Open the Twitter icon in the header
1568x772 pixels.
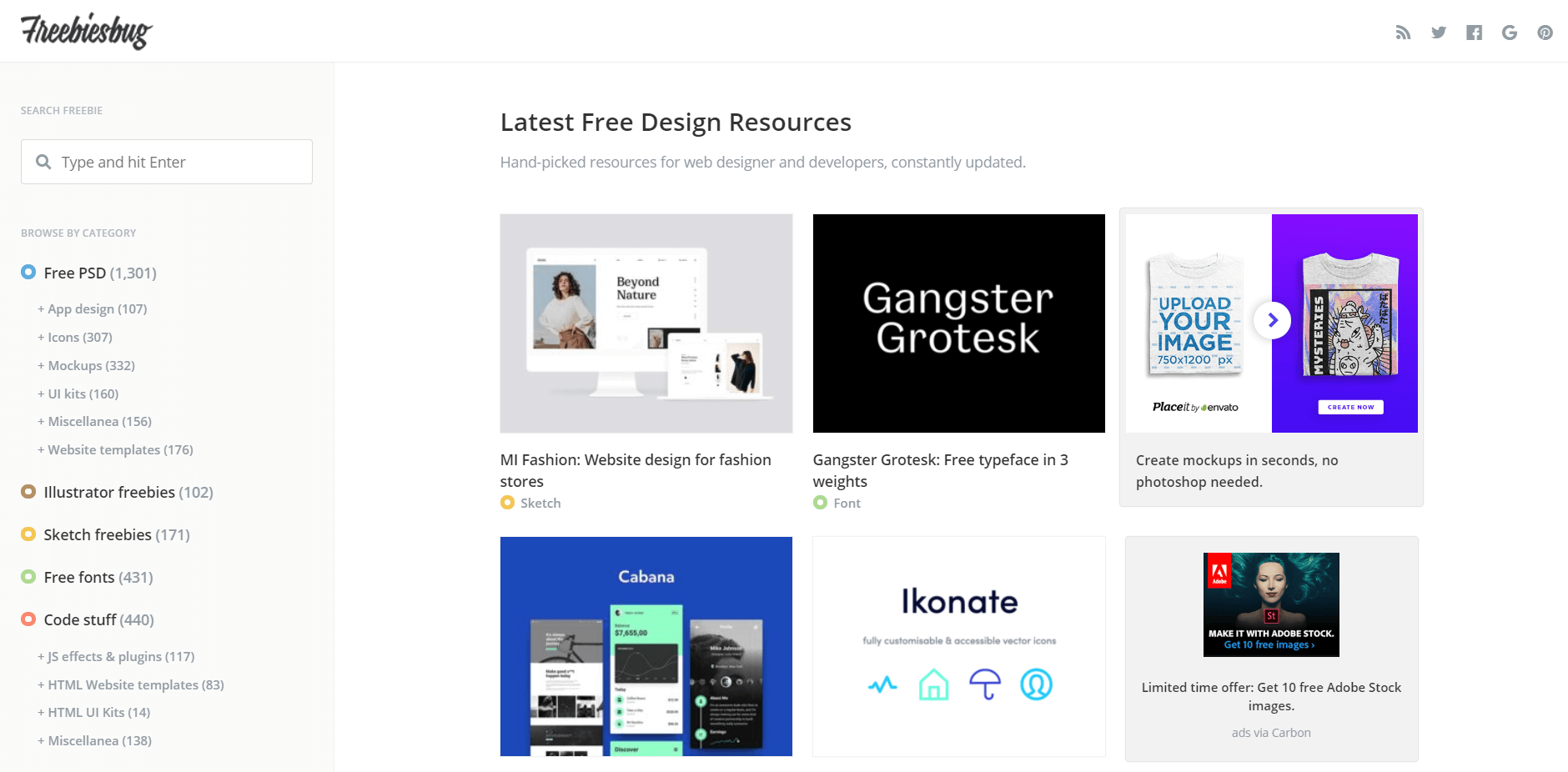[1439, 32]
